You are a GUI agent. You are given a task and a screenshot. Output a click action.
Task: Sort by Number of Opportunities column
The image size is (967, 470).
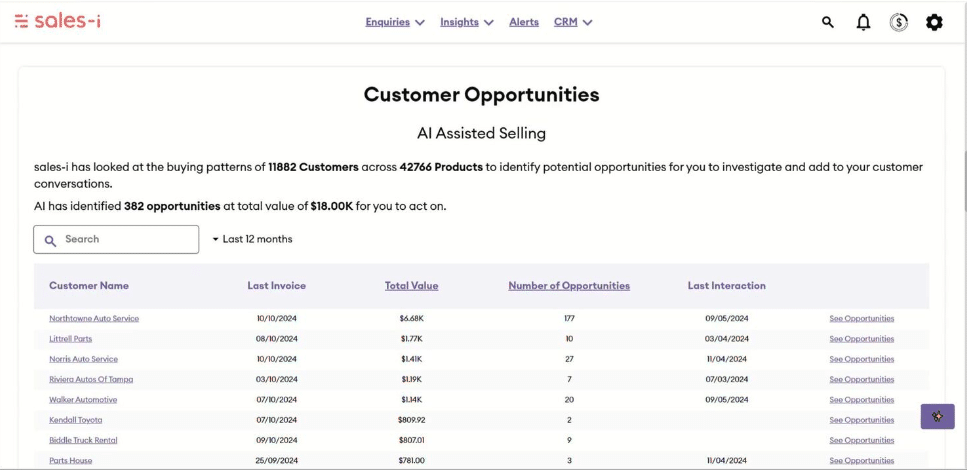tap(569, 286)
